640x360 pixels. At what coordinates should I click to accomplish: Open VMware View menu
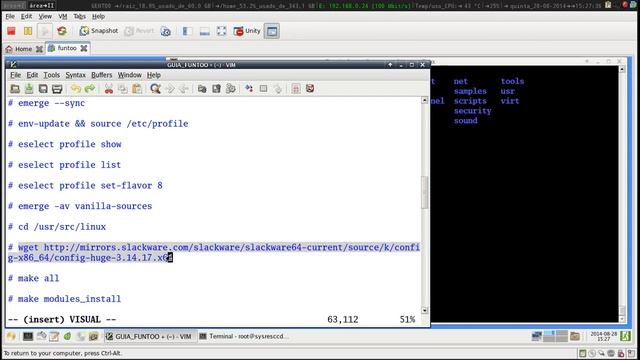[x=45, y=16]
